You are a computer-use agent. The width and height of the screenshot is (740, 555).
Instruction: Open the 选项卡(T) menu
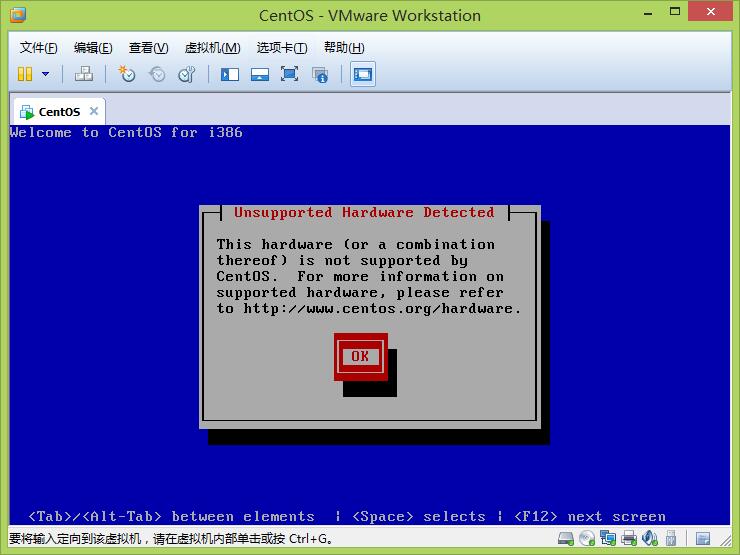point(281,47)
